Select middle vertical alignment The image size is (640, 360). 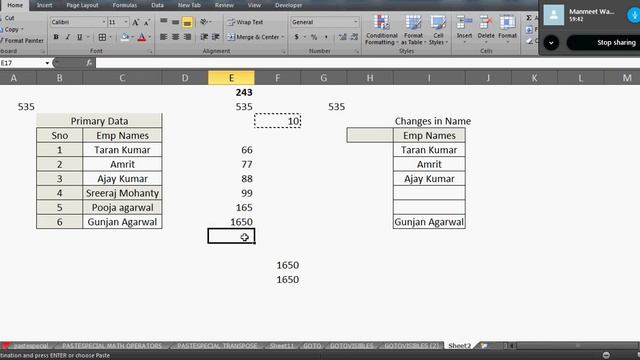(x=176, y=22)
